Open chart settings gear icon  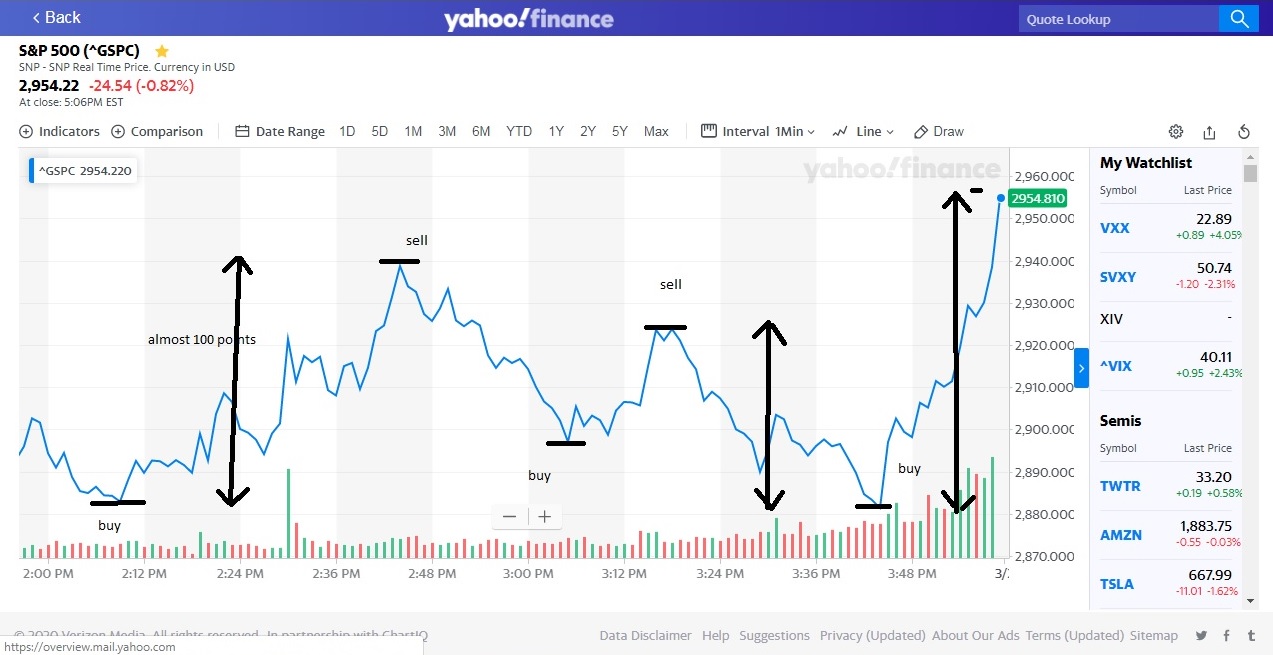click(x=1176, y=131)
